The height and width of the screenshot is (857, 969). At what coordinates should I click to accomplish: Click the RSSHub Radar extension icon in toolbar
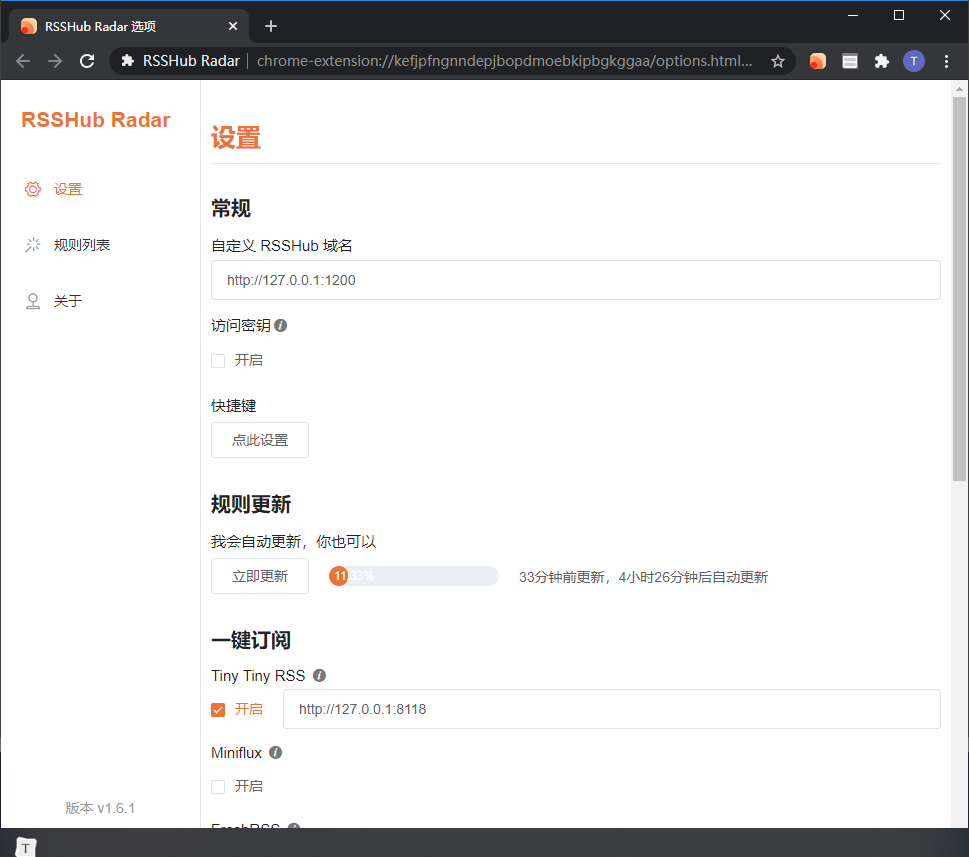[x=818, y=61]
